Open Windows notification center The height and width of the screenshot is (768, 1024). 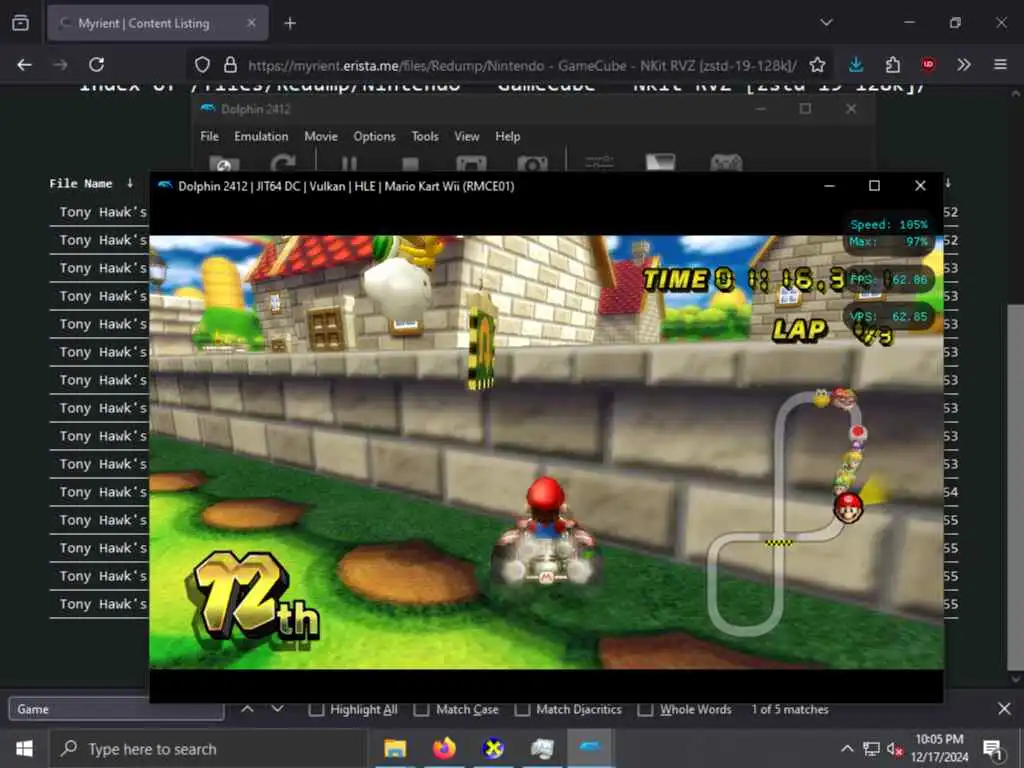tap(993, 749)
